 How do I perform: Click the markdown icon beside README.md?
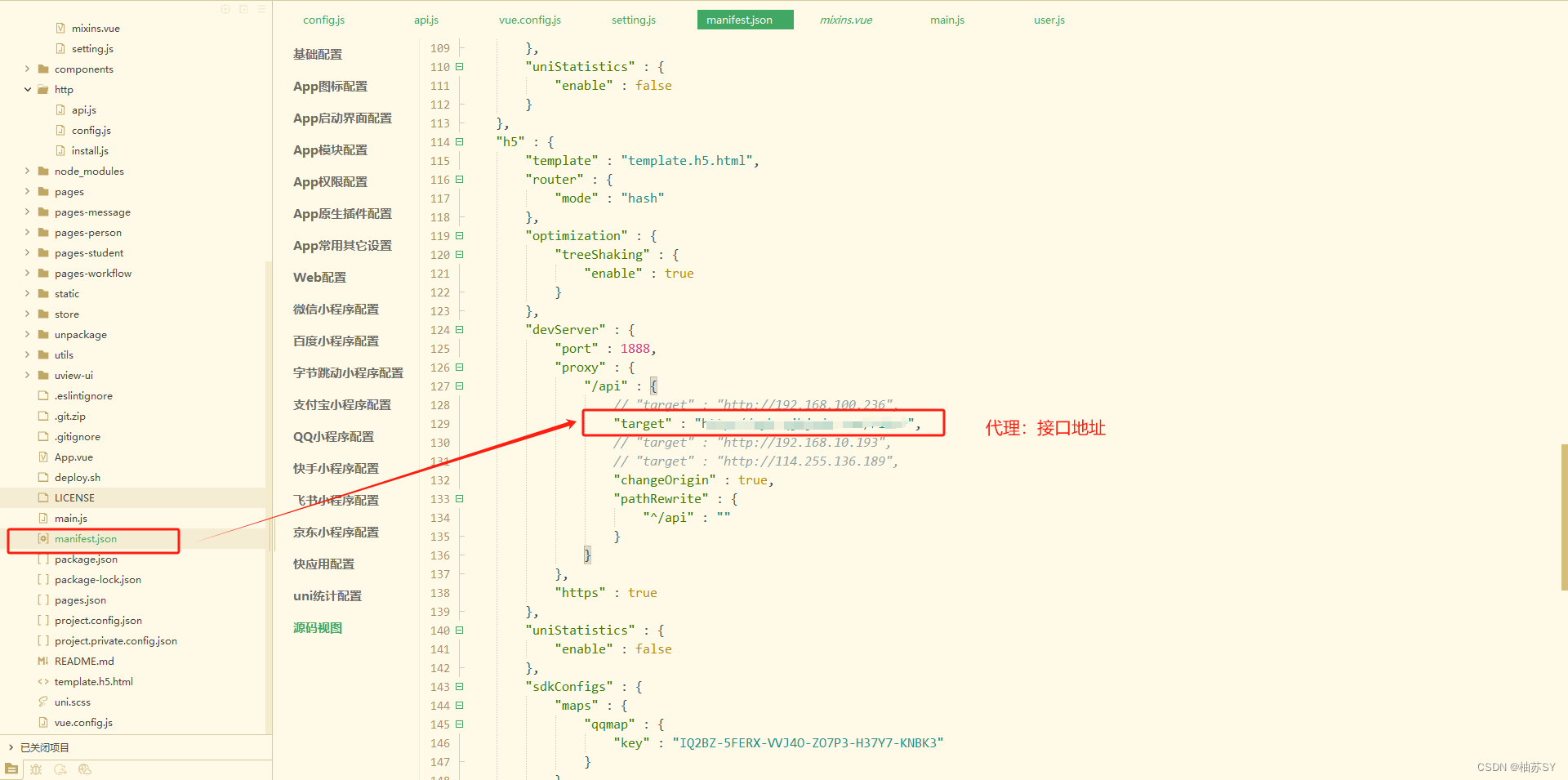(x=43, y=661)
